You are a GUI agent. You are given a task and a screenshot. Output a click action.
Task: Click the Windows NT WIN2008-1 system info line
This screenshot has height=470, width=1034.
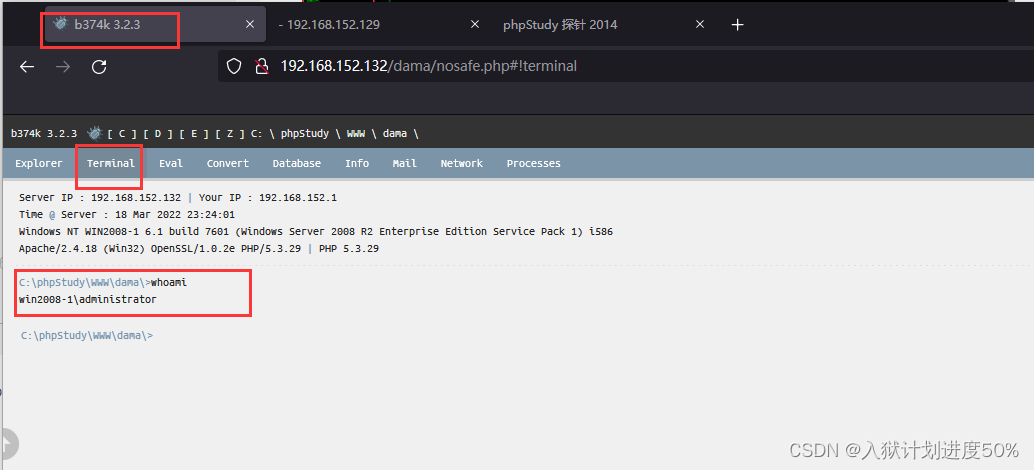click(317, 232)
